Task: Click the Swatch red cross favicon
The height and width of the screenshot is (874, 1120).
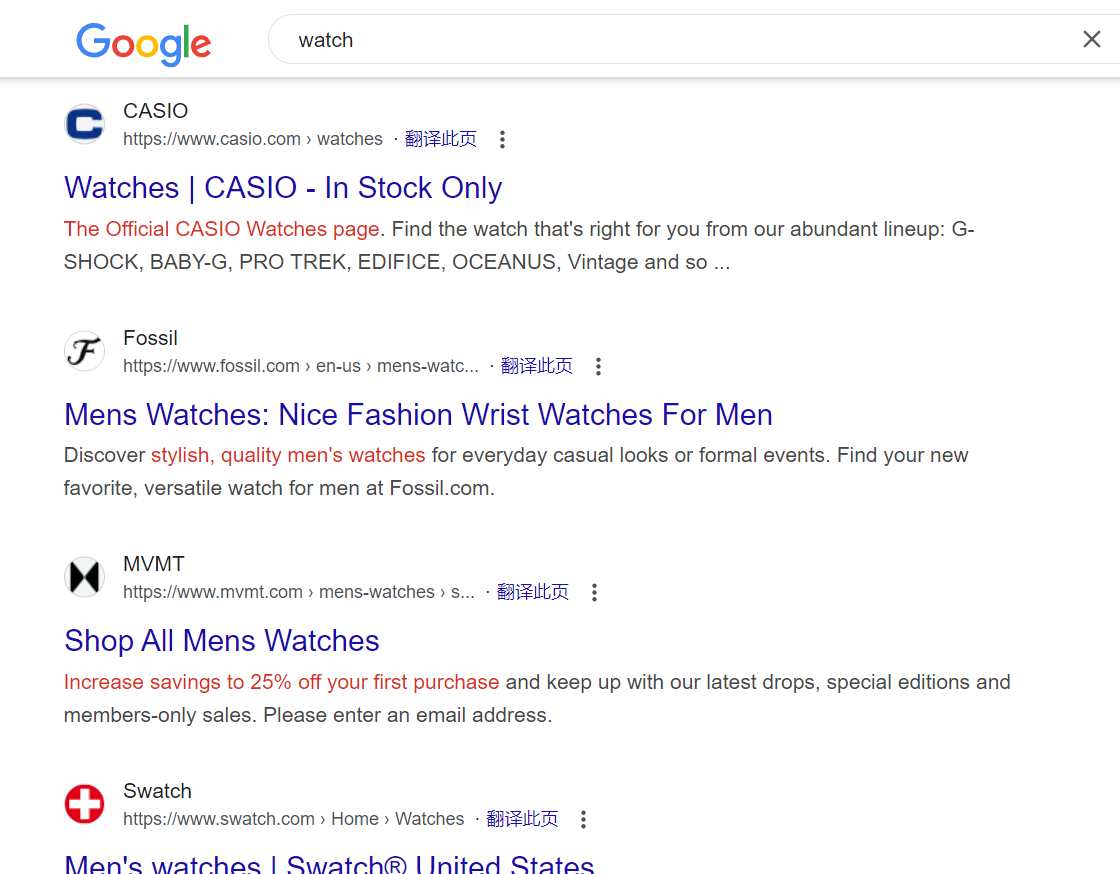Action: [85, 804]
